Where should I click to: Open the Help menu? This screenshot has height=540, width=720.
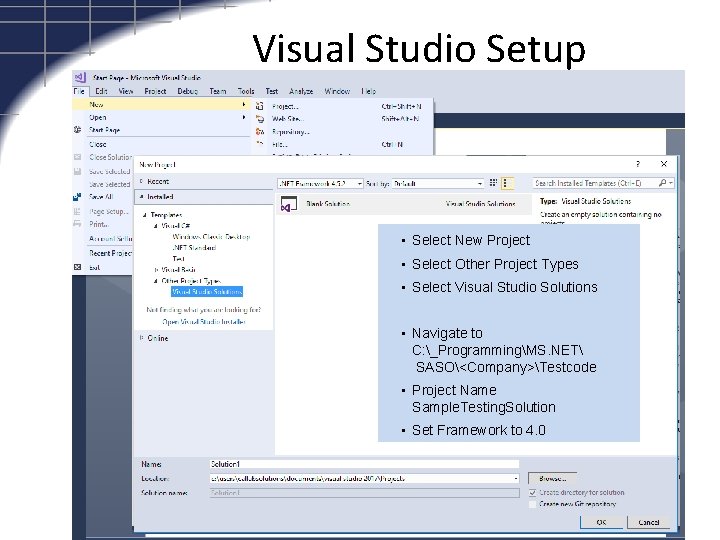(368, 91)
